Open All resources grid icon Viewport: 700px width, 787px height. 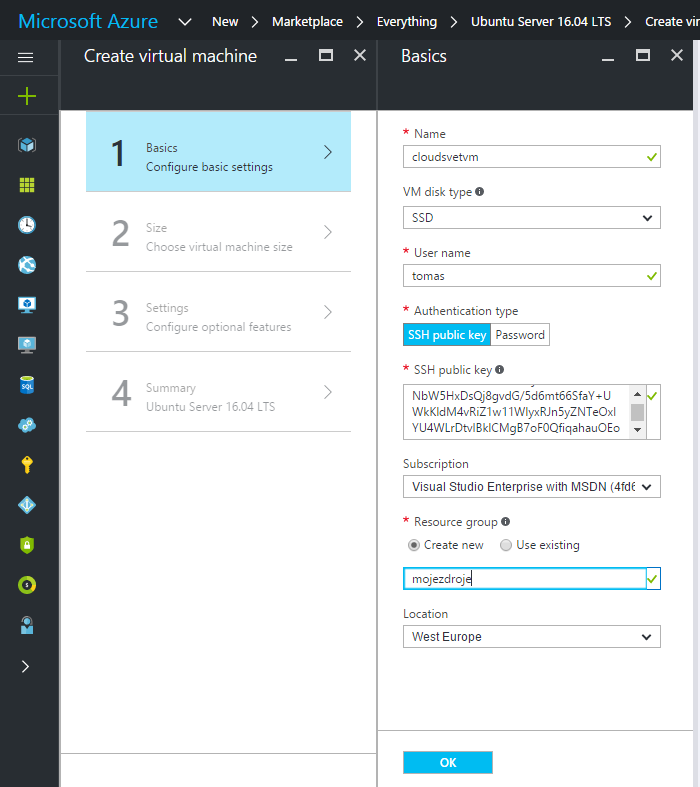tap(27, 185)
